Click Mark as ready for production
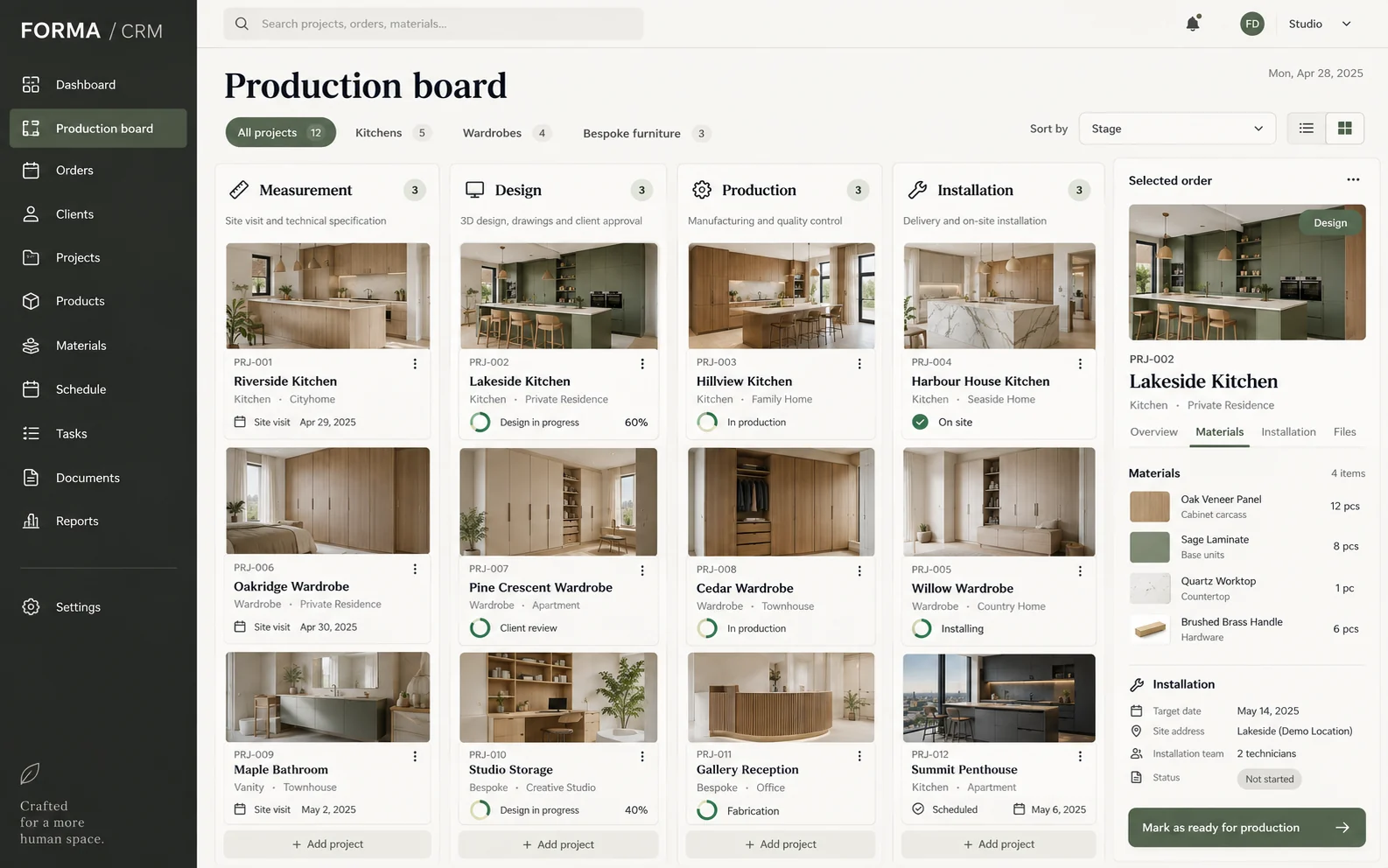The width and height of the screenshot is (1388, 868). pyautogui.click(x=1246, y=828)
